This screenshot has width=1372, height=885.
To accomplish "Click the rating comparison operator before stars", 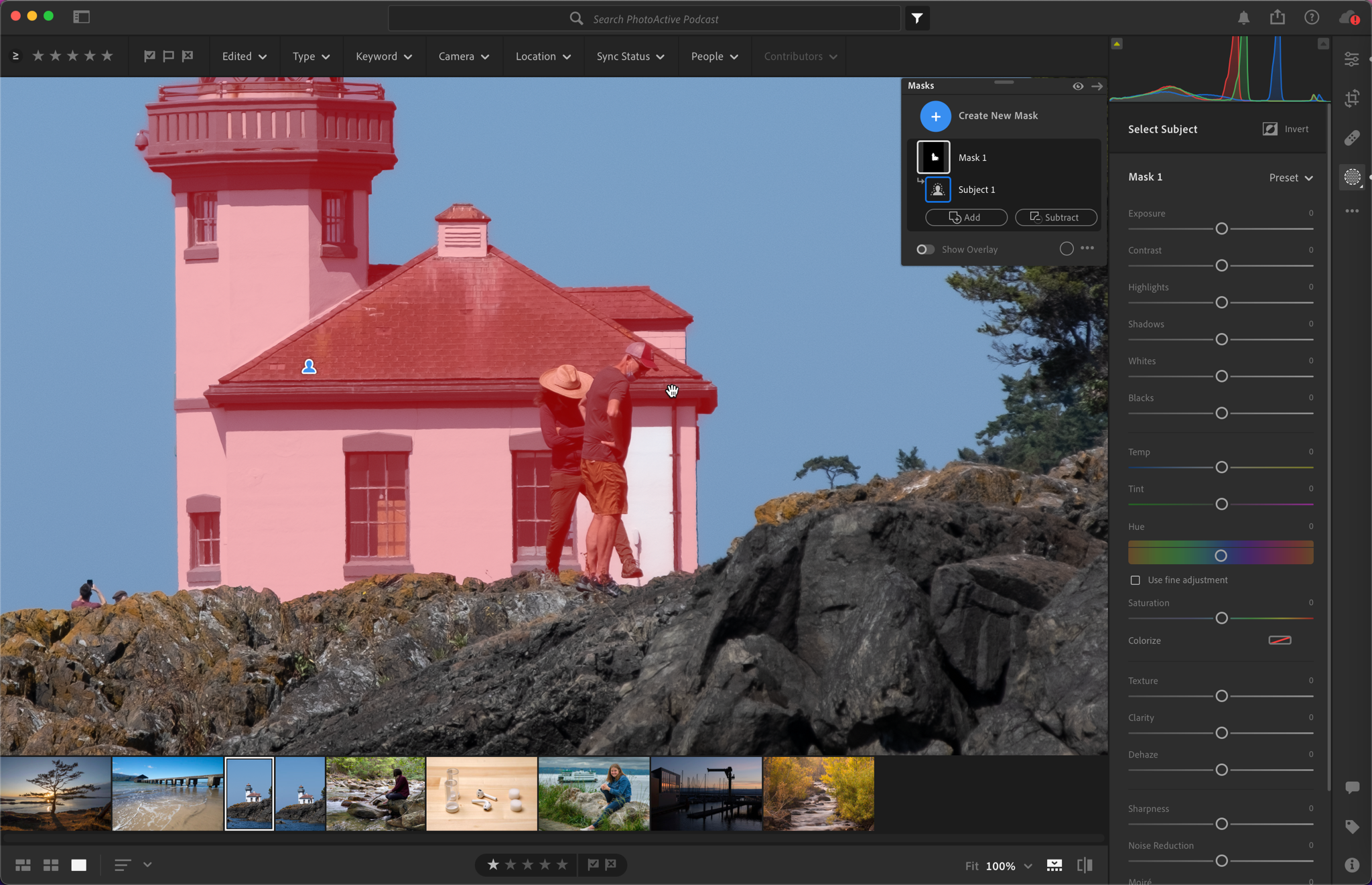I will [15, 56].
